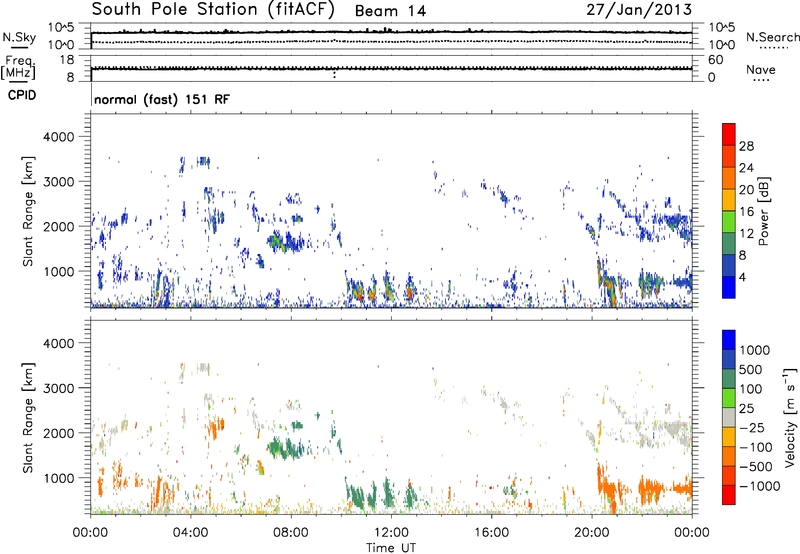800x554 pixels.
Task: Click the '28' value on the Power color bar
Action: point(746,146)
